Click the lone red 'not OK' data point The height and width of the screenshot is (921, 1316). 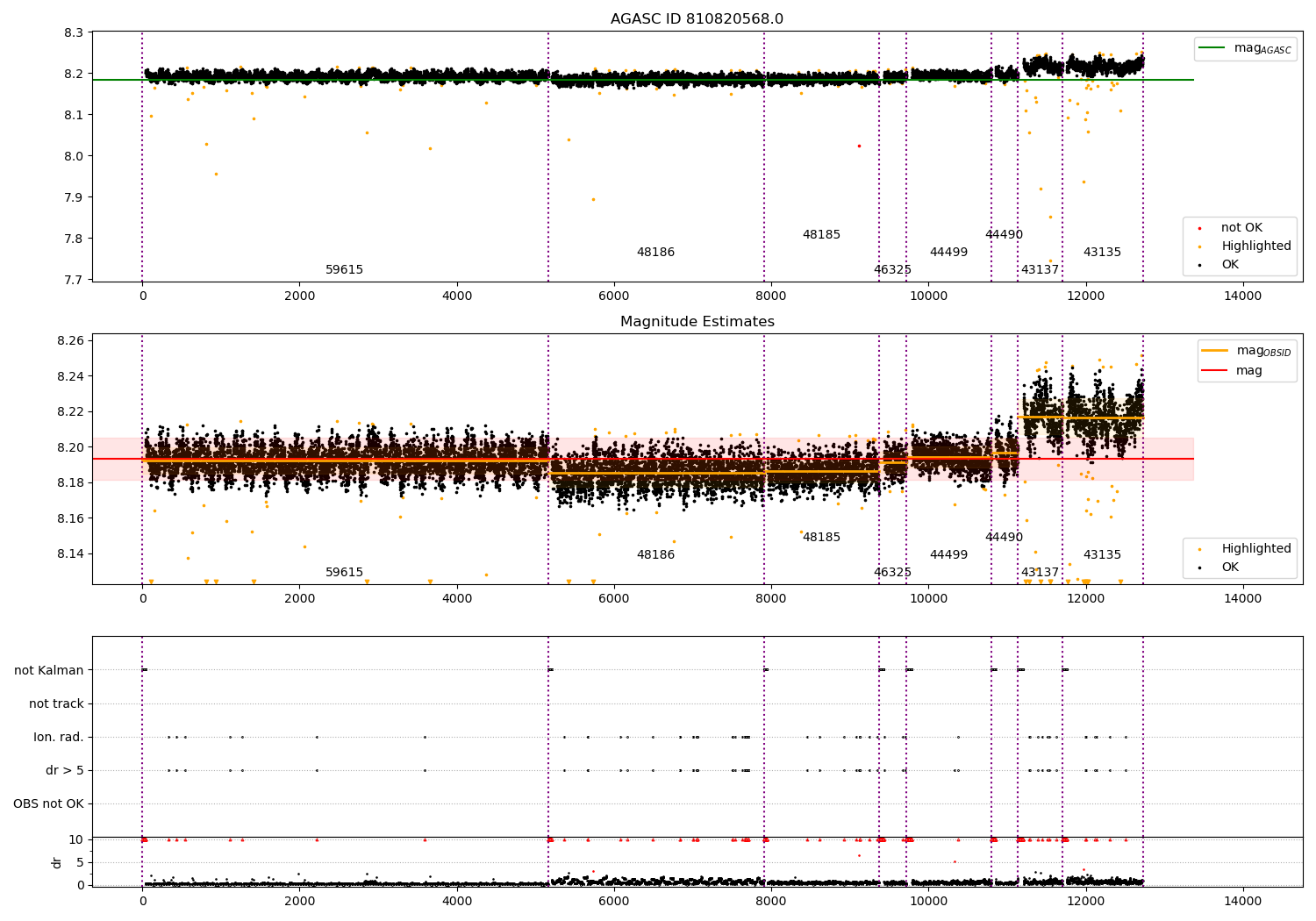(x=859, y=146)
